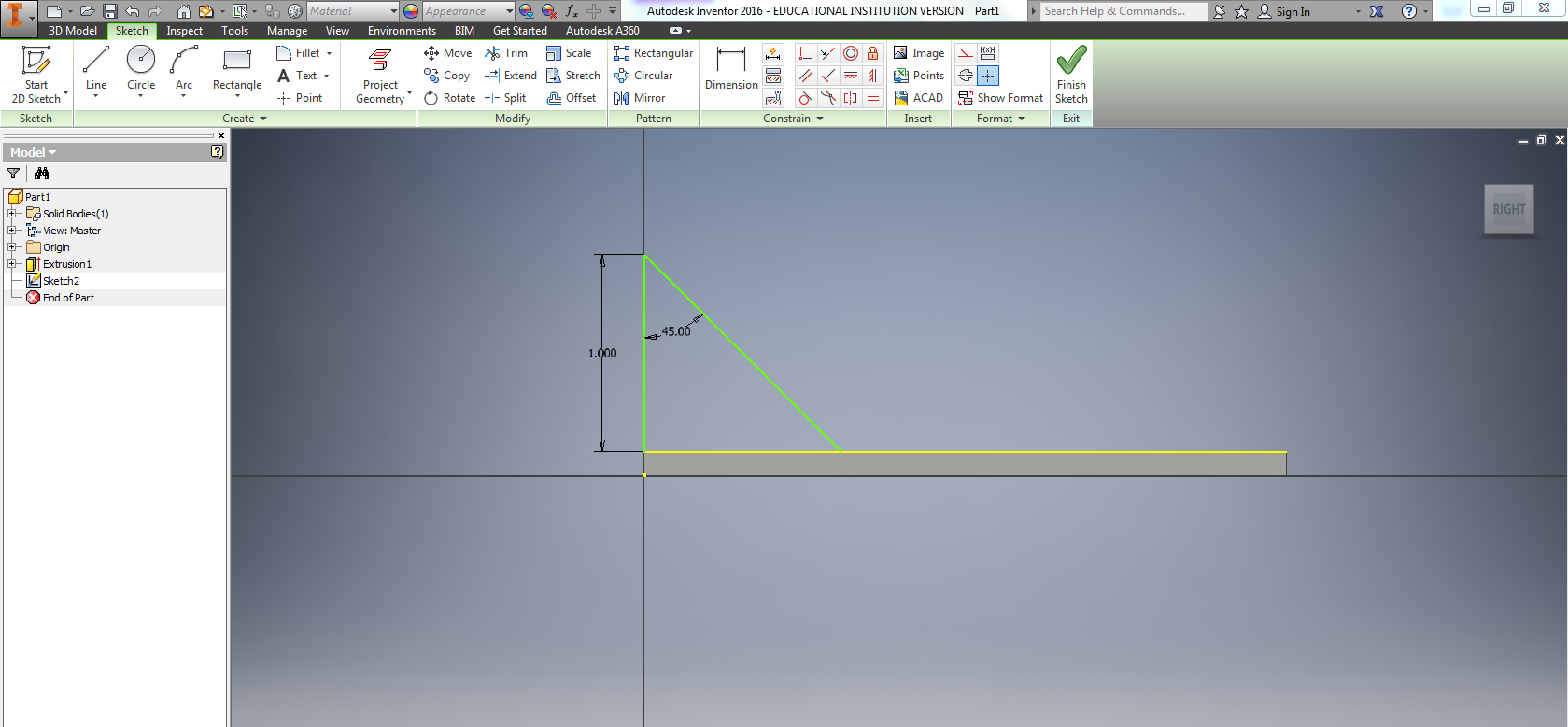Open the Environments tab

(x=402, y=31)
